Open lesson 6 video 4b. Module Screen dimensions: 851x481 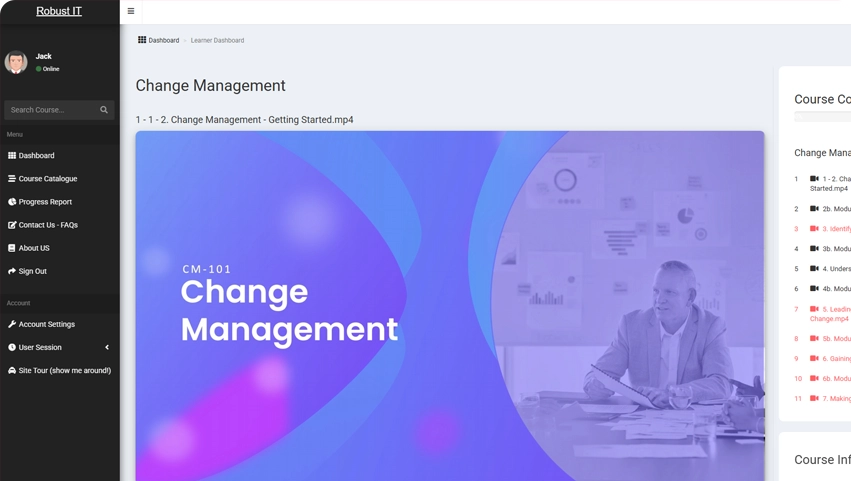[836, 289]
